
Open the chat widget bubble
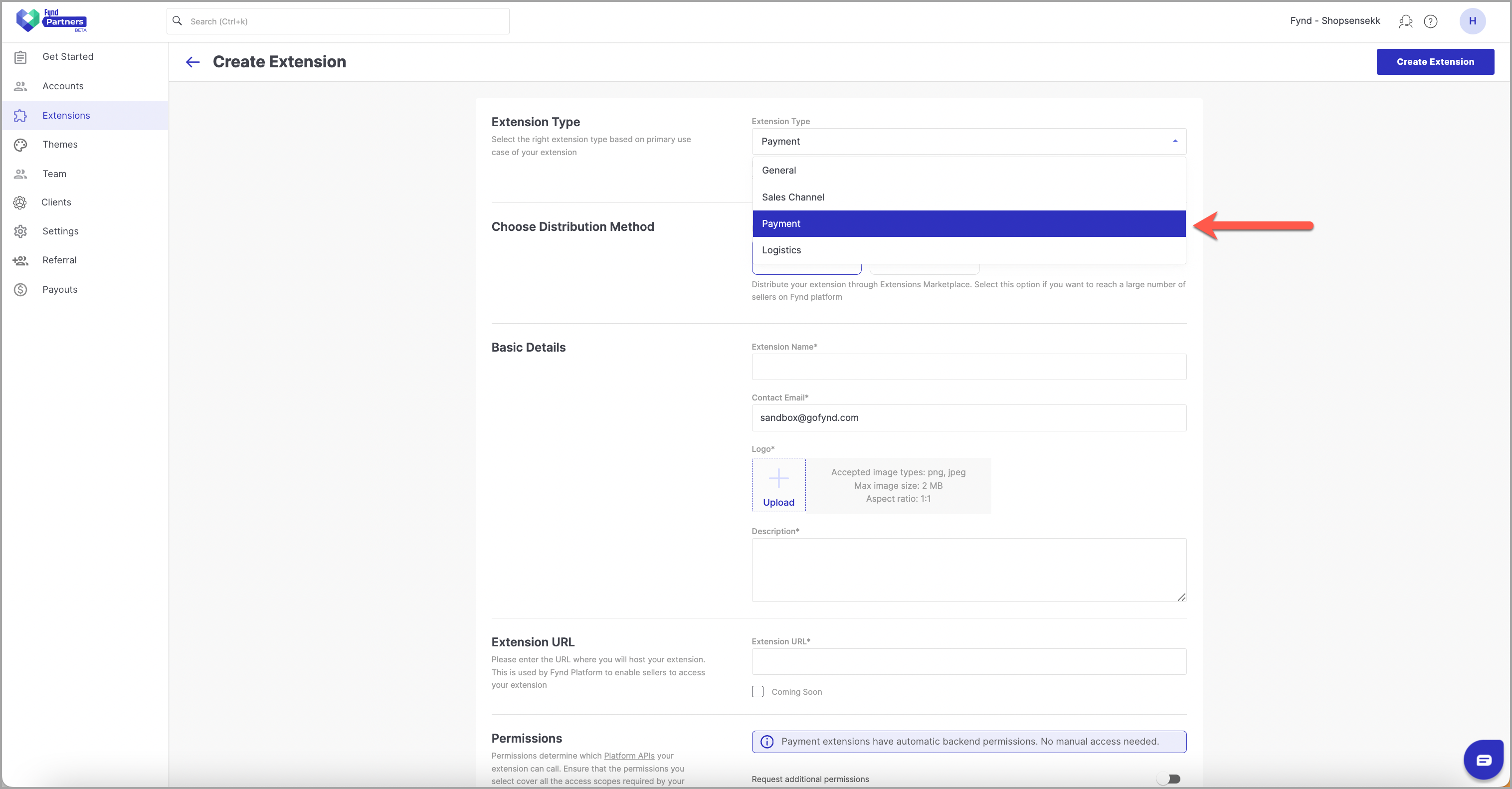(1483, 760)
